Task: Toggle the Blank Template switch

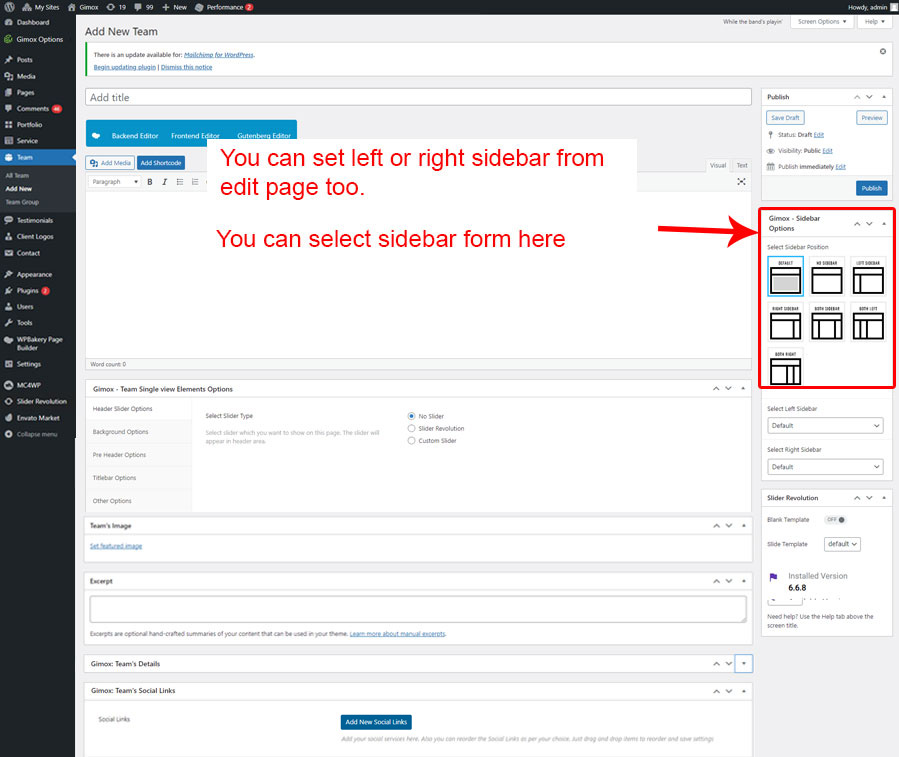Action: [x=834, y=520]
